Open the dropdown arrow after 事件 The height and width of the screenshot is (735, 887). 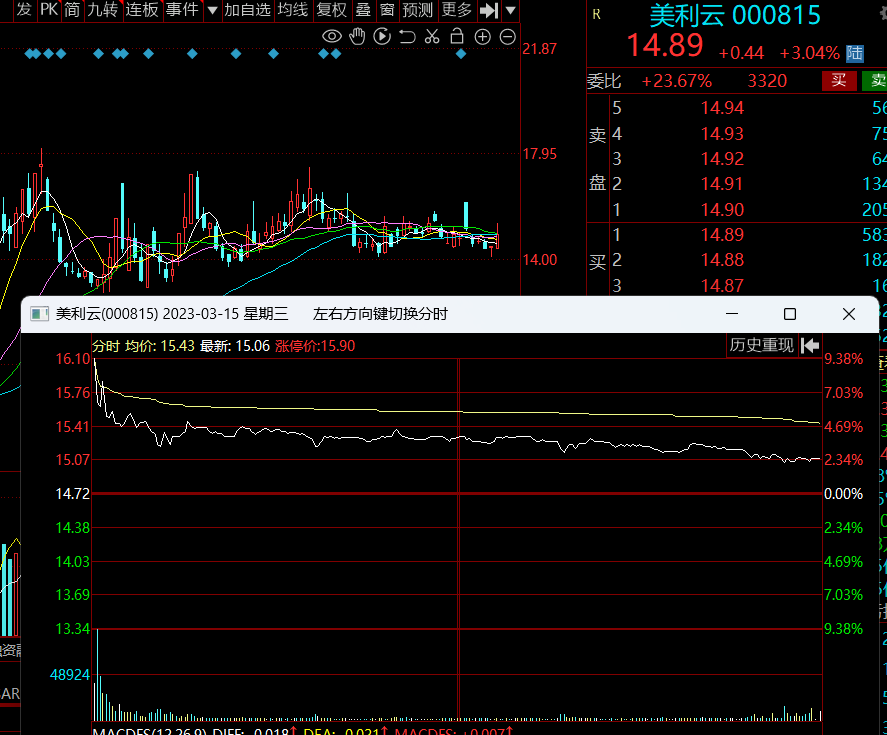211,10
